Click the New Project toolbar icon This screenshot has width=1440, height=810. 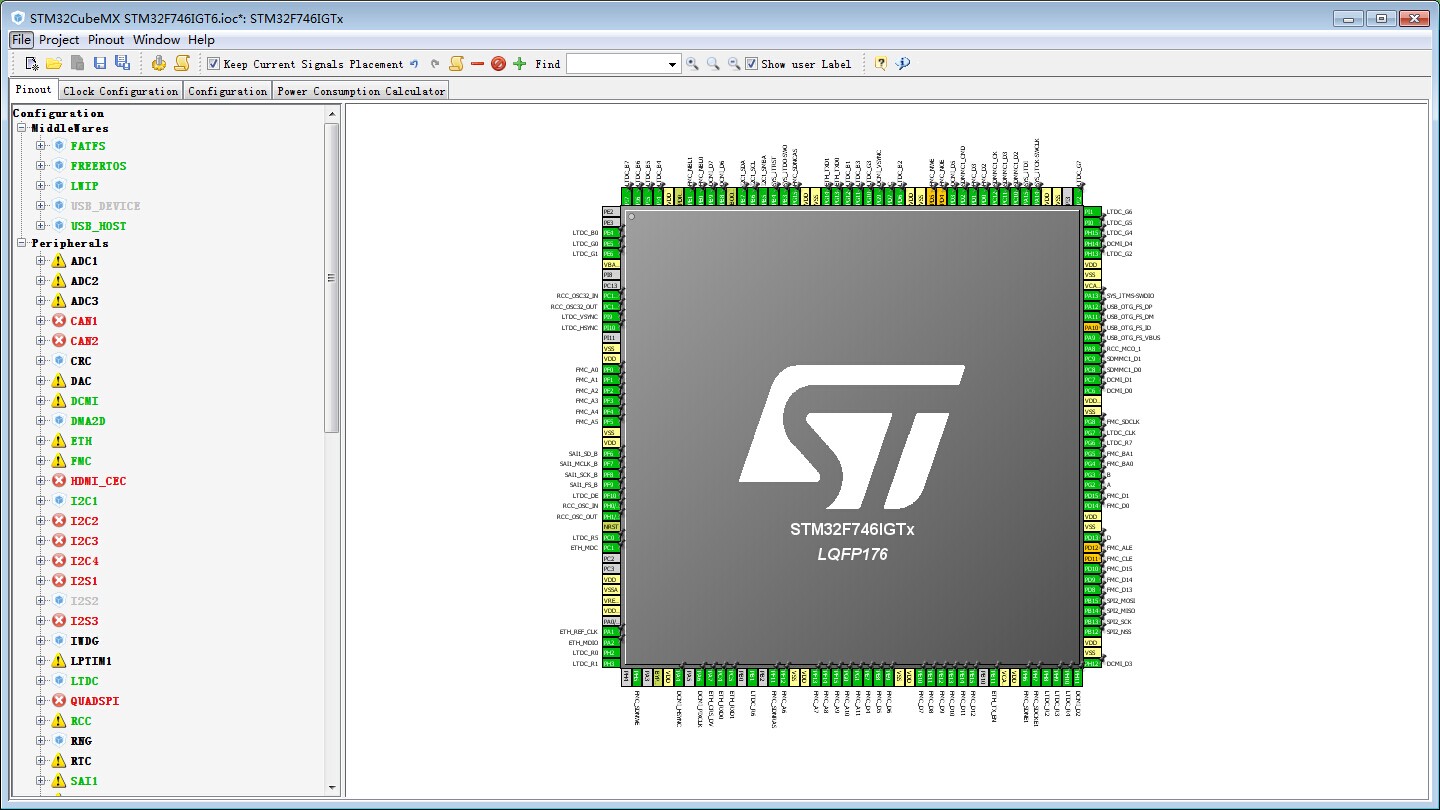pyautogui.click(x=32, y=64)
